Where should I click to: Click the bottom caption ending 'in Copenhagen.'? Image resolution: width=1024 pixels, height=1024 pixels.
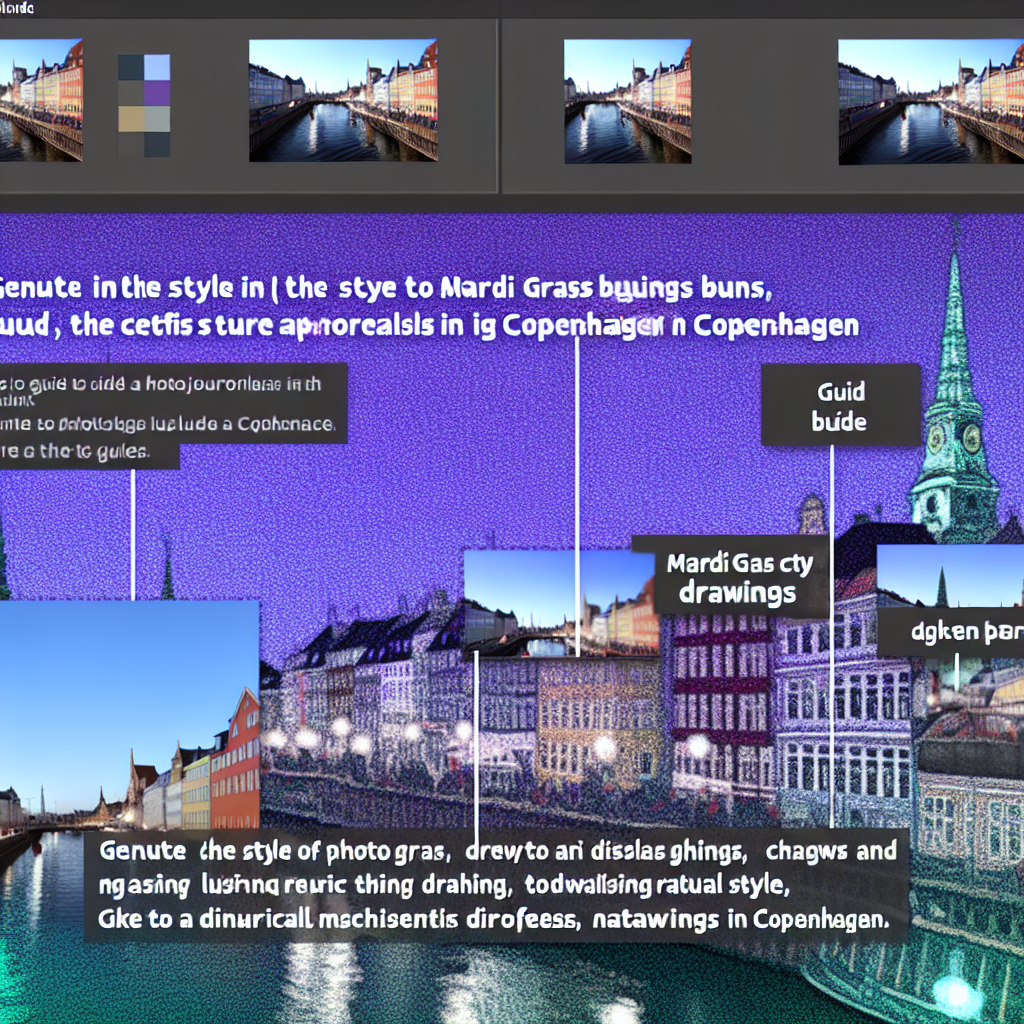[495, 885]
